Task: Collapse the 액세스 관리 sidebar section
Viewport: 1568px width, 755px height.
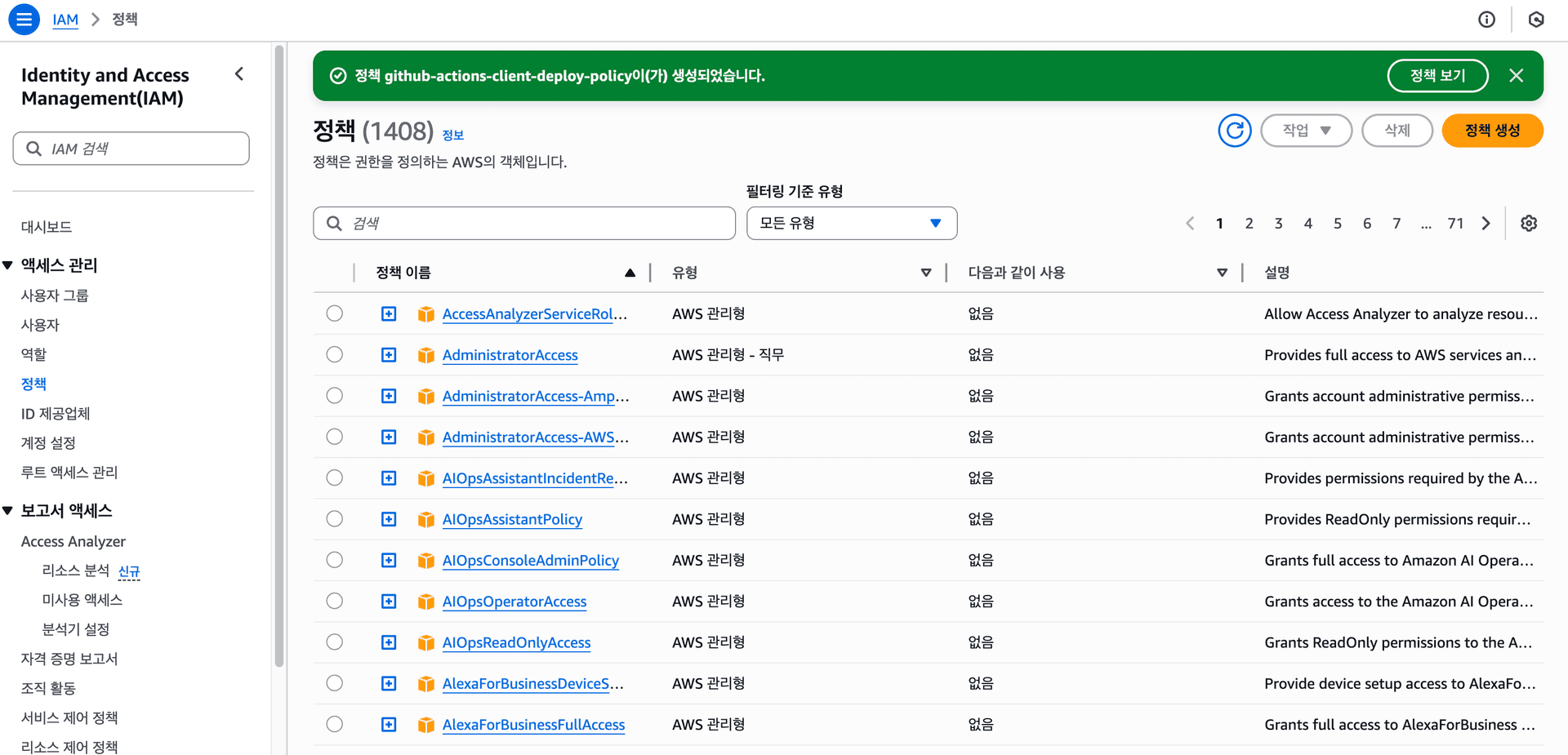Action: coord(8,265)
